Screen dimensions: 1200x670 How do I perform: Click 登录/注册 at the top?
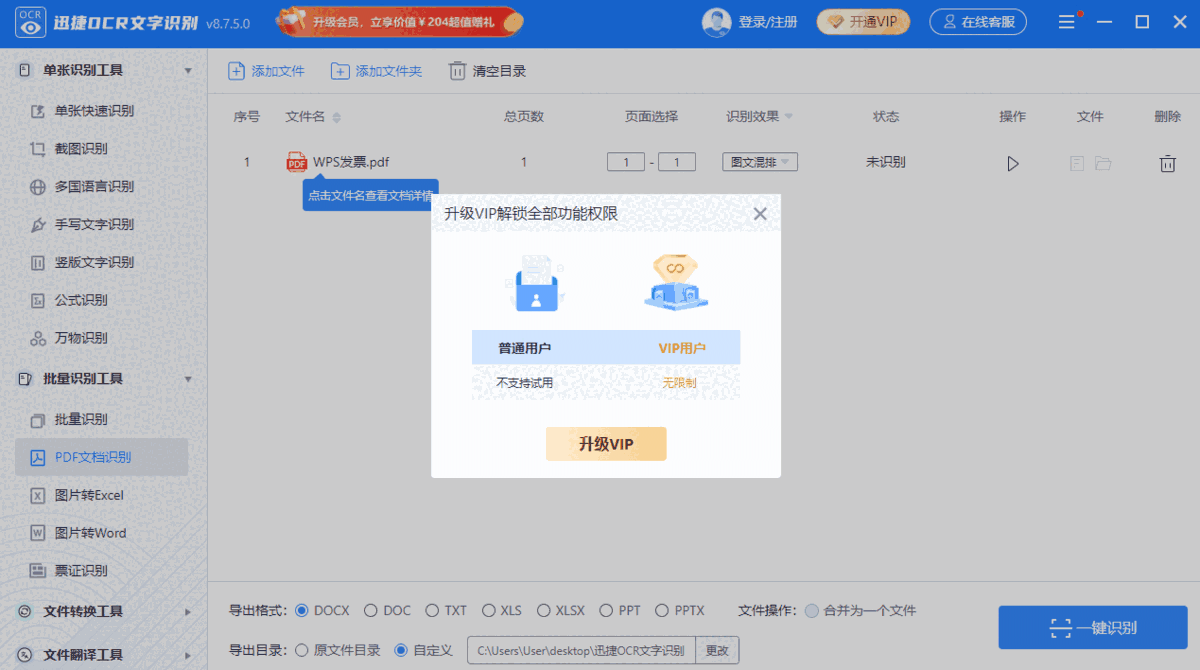pyautogui.click(x=768, y=22)
